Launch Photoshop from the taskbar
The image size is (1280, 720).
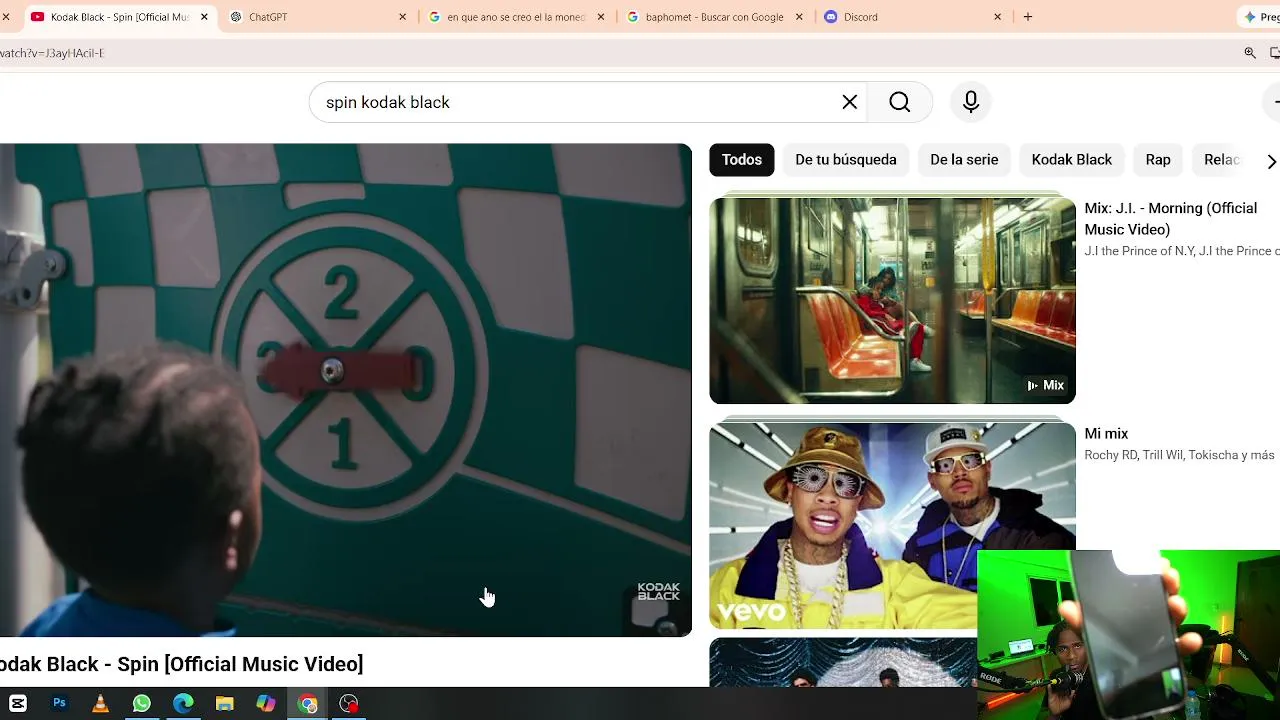pyautogui.click(x=59, y=703)
